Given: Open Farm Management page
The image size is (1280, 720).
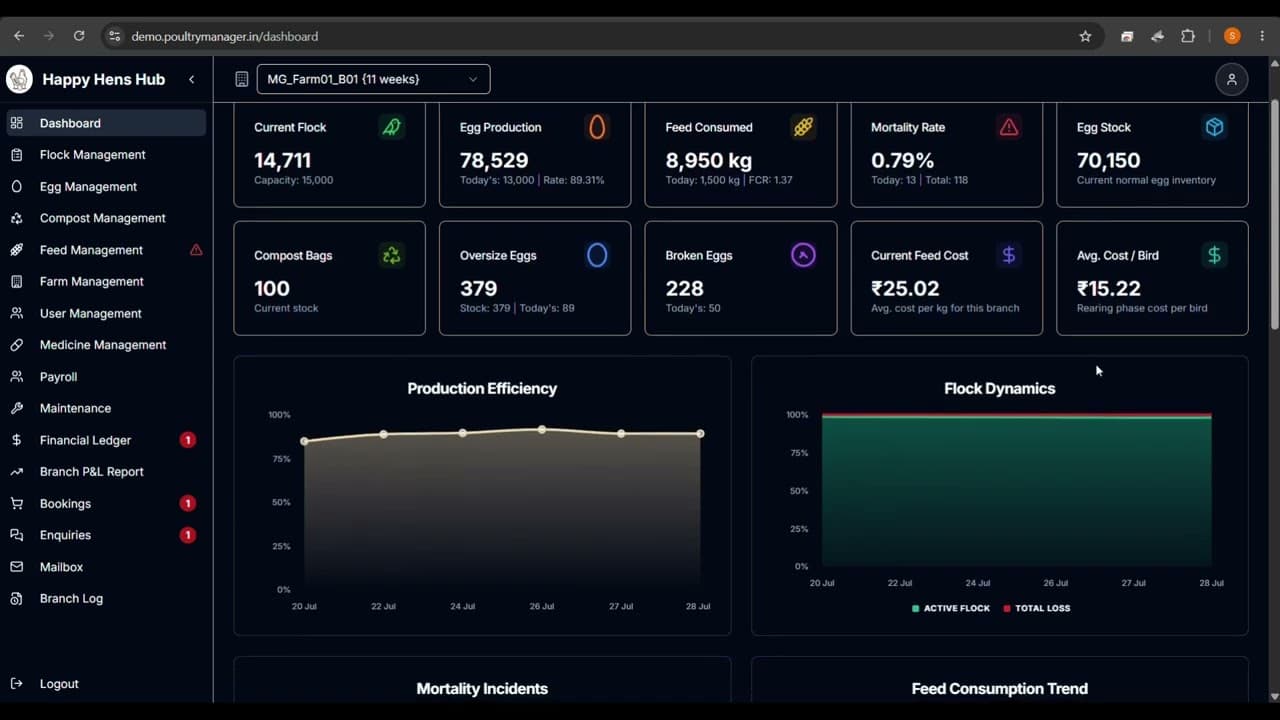Looking at the screenshot, I should [106, 282].
